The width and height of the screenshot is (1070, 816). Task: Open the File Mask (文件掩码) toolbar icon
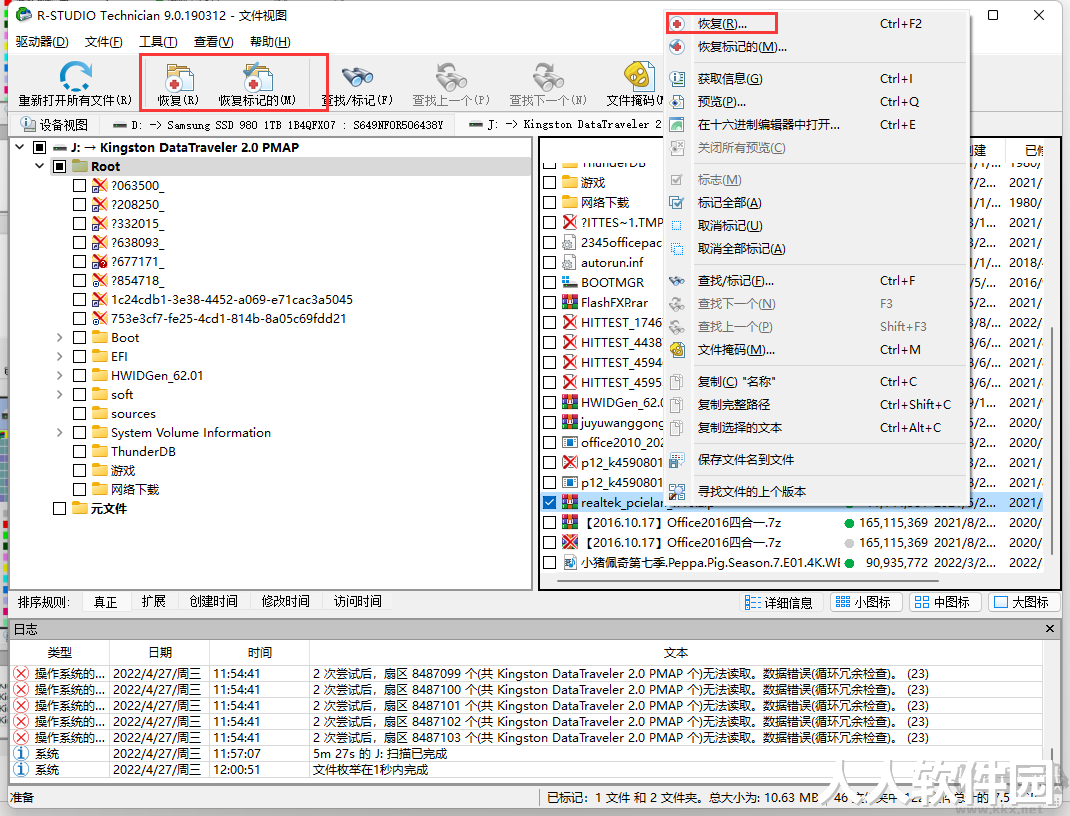639,76
